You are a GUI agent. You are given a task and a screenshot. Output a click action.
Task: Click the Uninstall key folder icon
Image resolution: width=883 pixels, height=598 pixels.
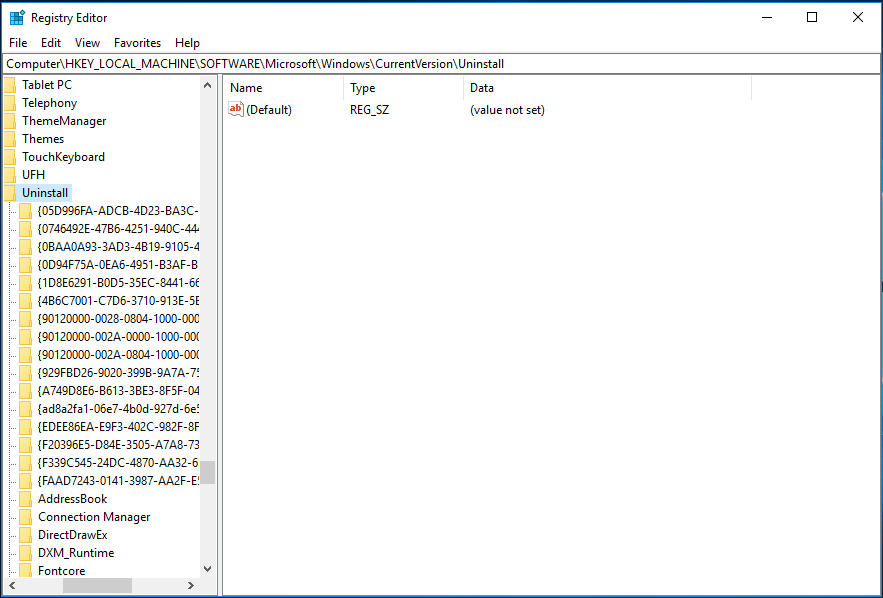pyautogui.click(x=10, y=193)
